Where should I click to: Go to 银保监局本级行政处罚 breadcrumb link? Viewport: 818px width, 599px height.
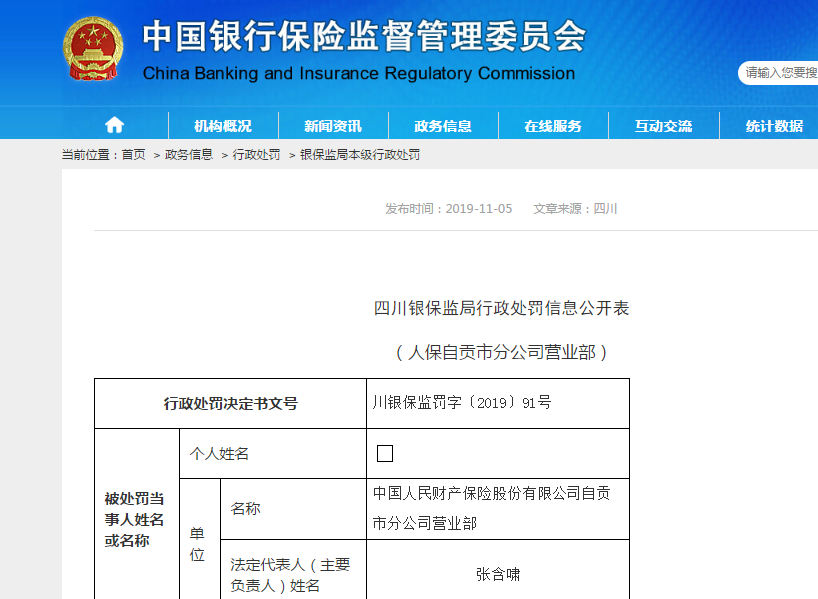pyautogui.click(x=360, y=154)
